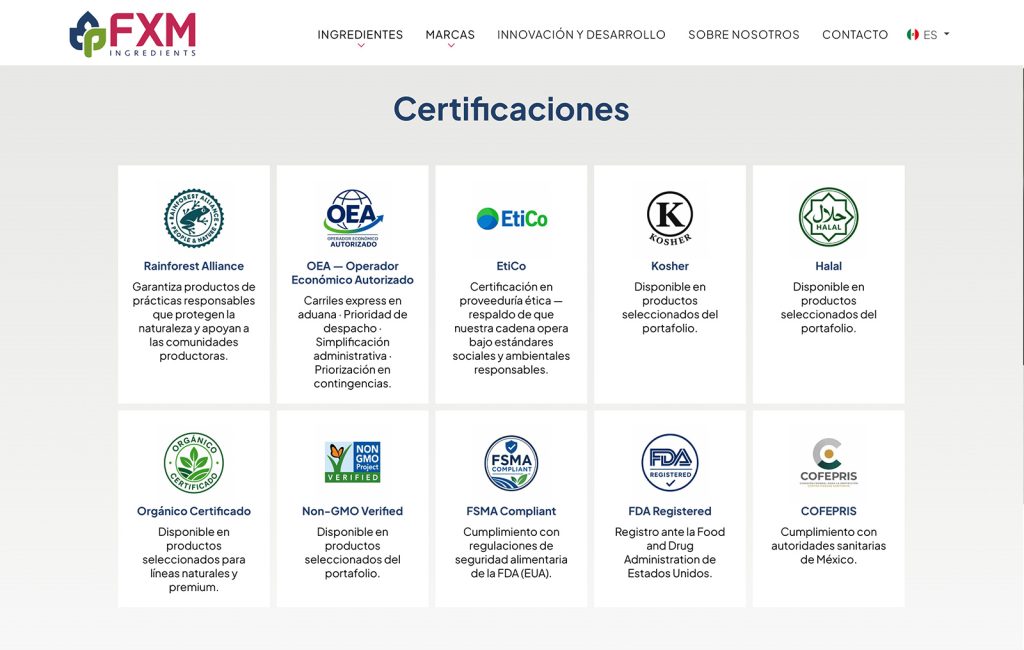This screenshot has width=1024, height=650.
Task: Click the text 'Registro ante la Food and Drug'
Action: (670, 539)
